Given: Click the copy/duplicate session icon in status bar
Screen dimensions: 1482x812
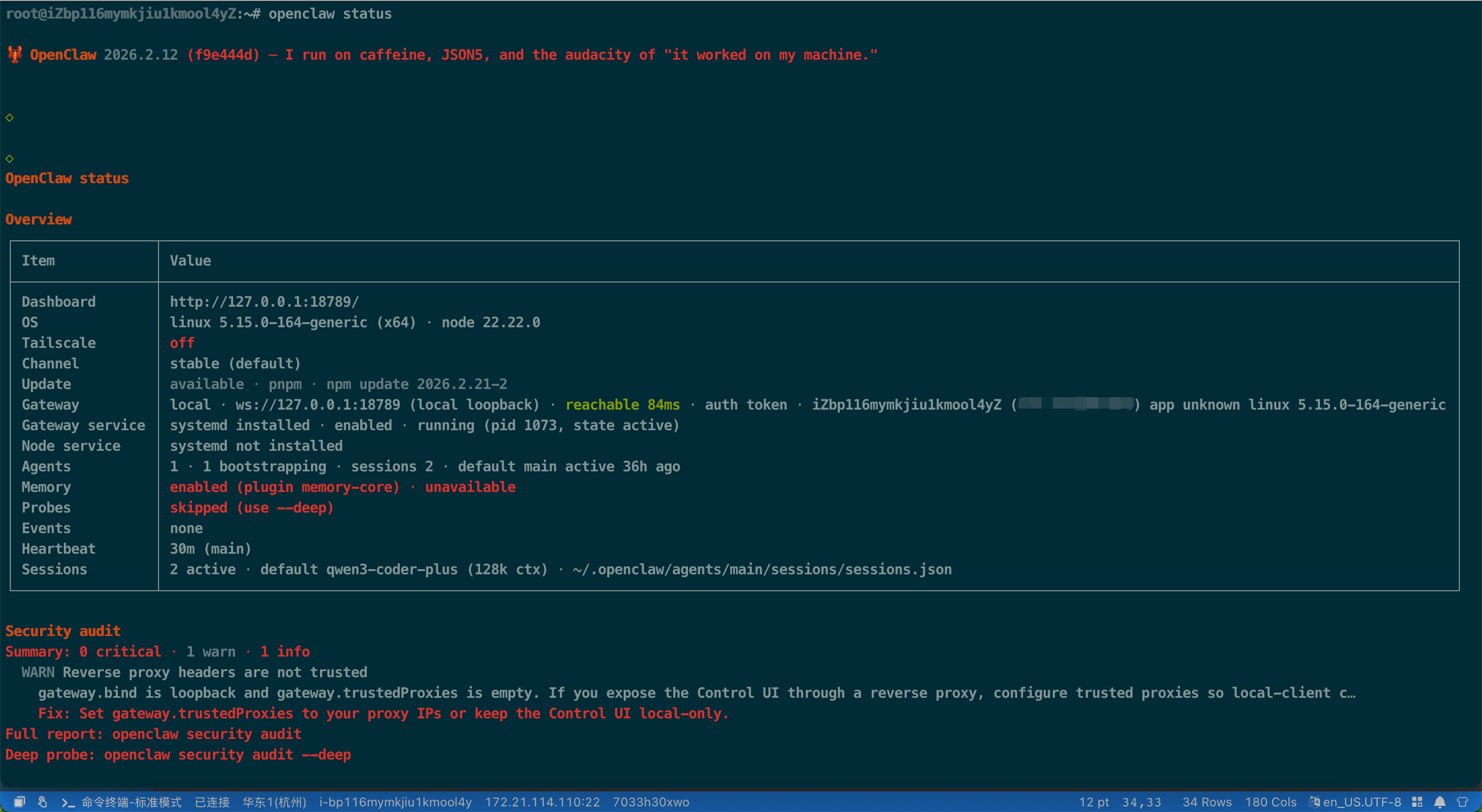Looking at the screenshot, I should [x=19, y=802].
